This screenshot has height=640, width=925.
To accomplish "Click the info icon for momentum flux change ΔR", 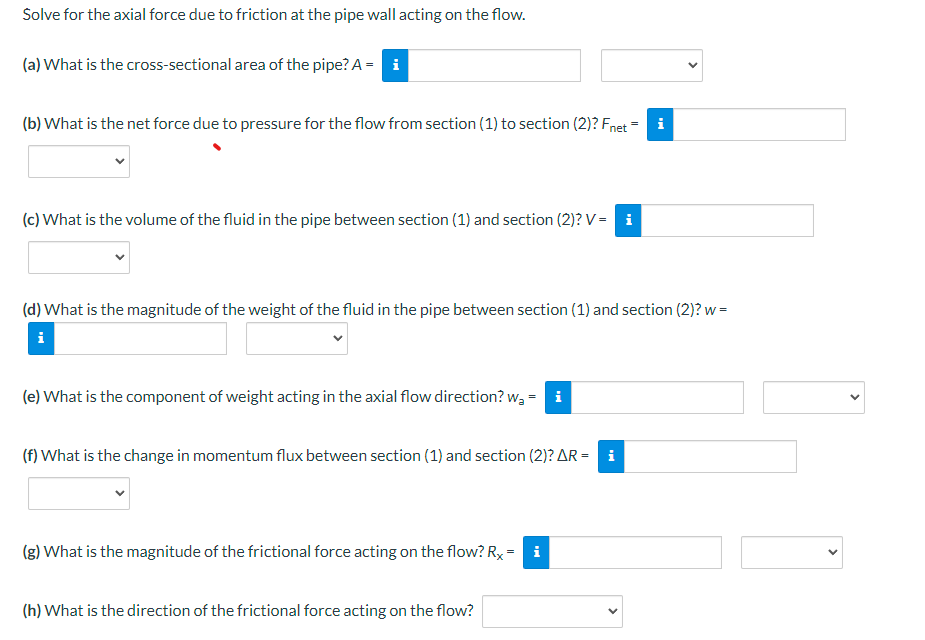I will click(x=610, y=456).
